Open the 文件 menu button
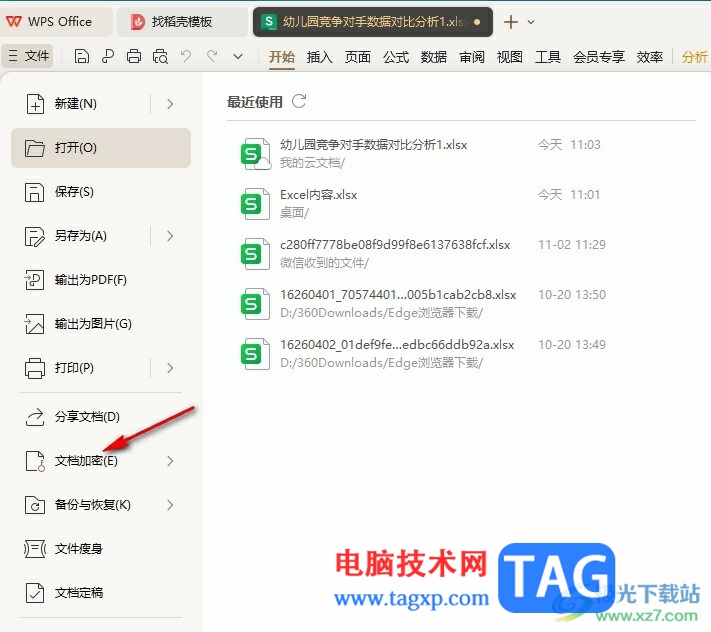The height and width of the screenshot is (632, 711). pos(28,56)
